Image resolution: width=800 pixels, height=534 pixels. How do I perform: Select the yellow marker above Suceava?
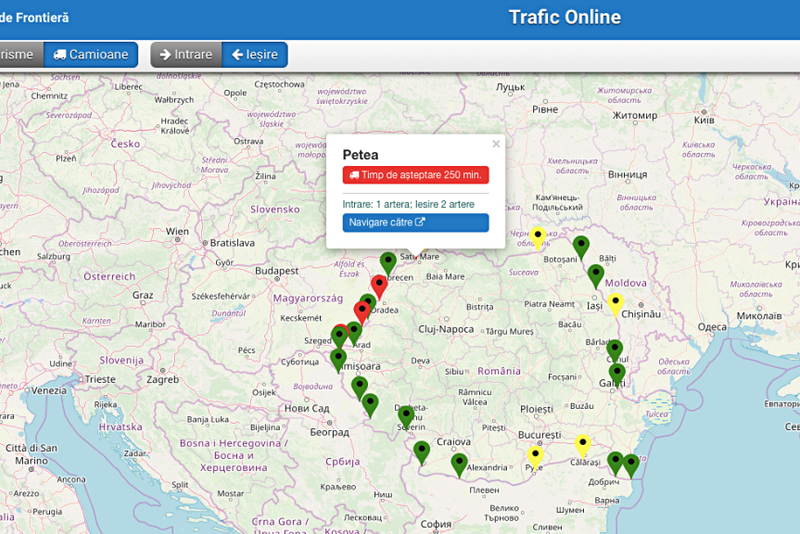pos(538,237)
